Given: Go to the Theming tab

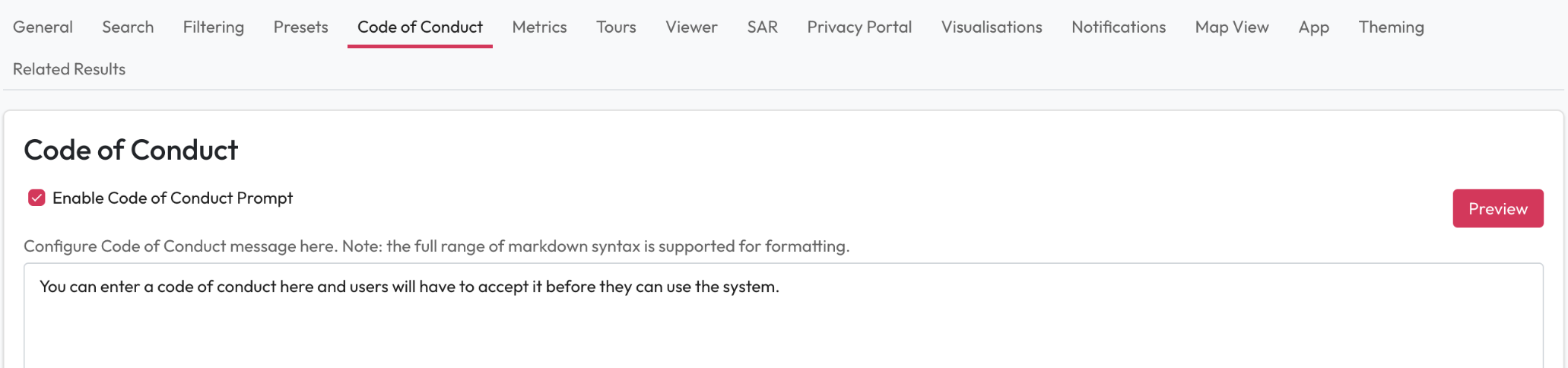Looking at the screenshot, I should click(1391, 27).
